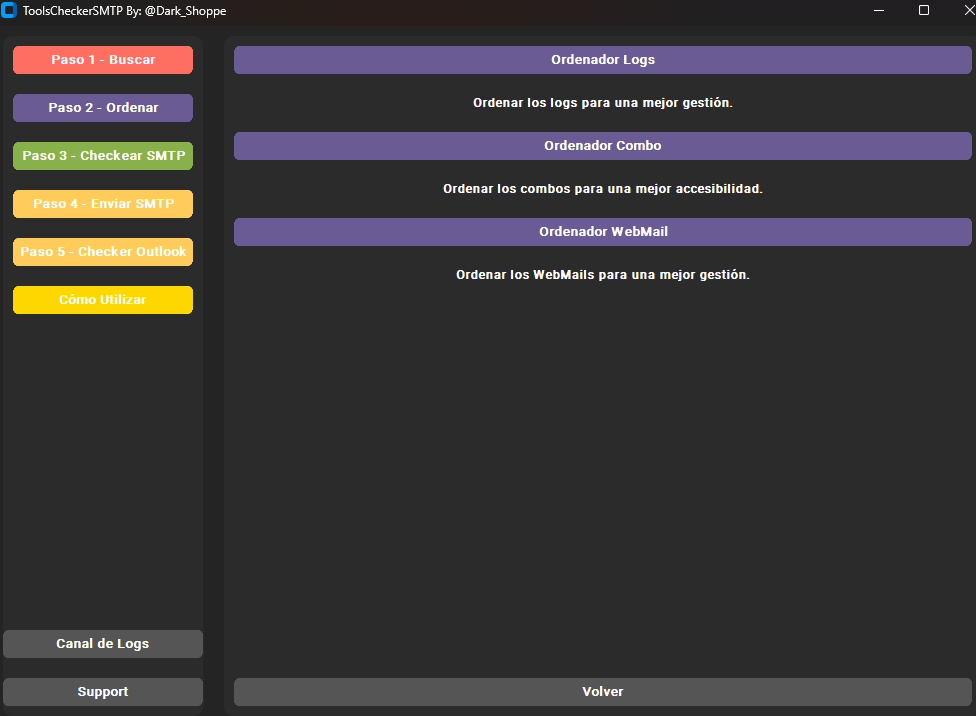Open the Cómo Utilizar guide
The height and width of the screenshot is (716, 976).
[102, 299]
